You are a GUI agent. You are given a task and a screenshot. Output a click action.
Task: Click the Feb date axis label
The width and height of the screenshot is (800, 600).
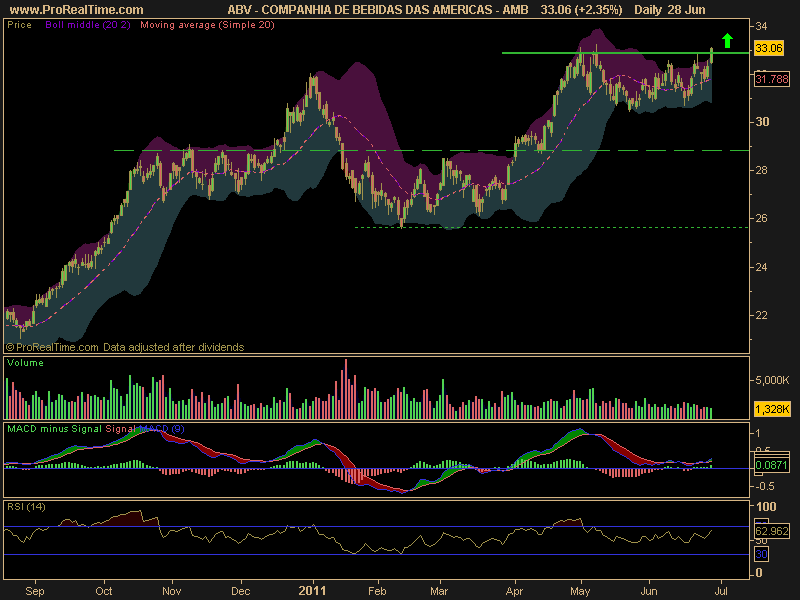[x=377, y=591]
